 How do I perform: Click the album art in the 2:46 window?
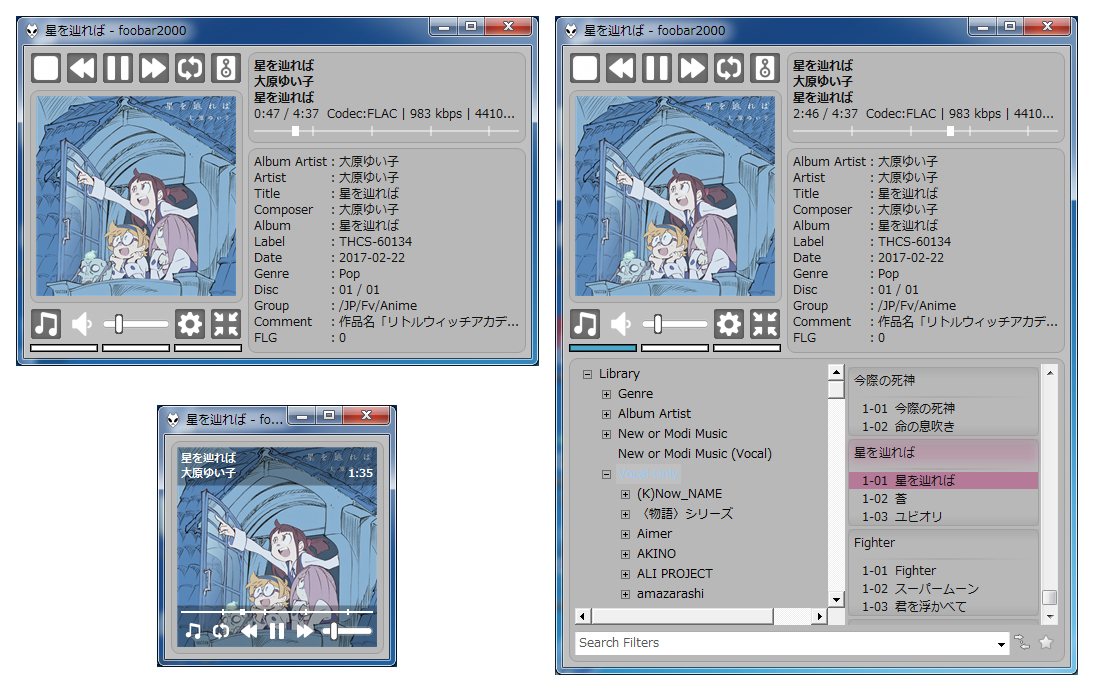pos(675,196)
